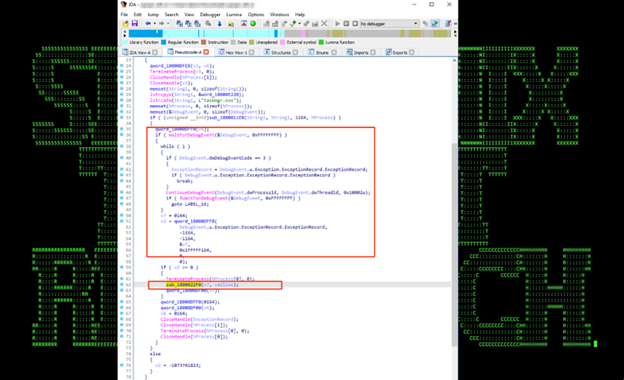Viewport: 624px width, 380px height.
Task: Start process with the play triangle icon
Action: (x=337, y=23)
